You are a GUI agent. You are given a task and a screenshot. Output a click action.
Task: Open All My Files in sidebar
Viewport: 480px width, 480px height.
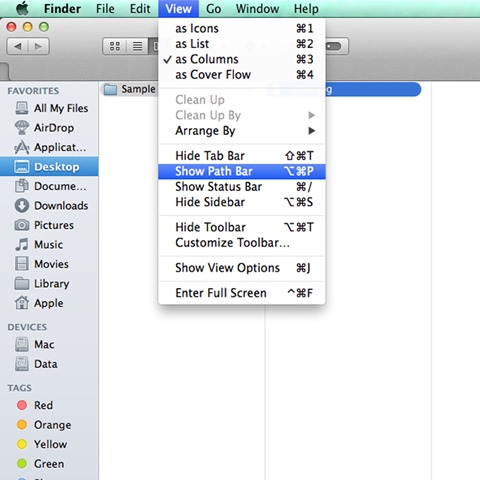(49, 108)
